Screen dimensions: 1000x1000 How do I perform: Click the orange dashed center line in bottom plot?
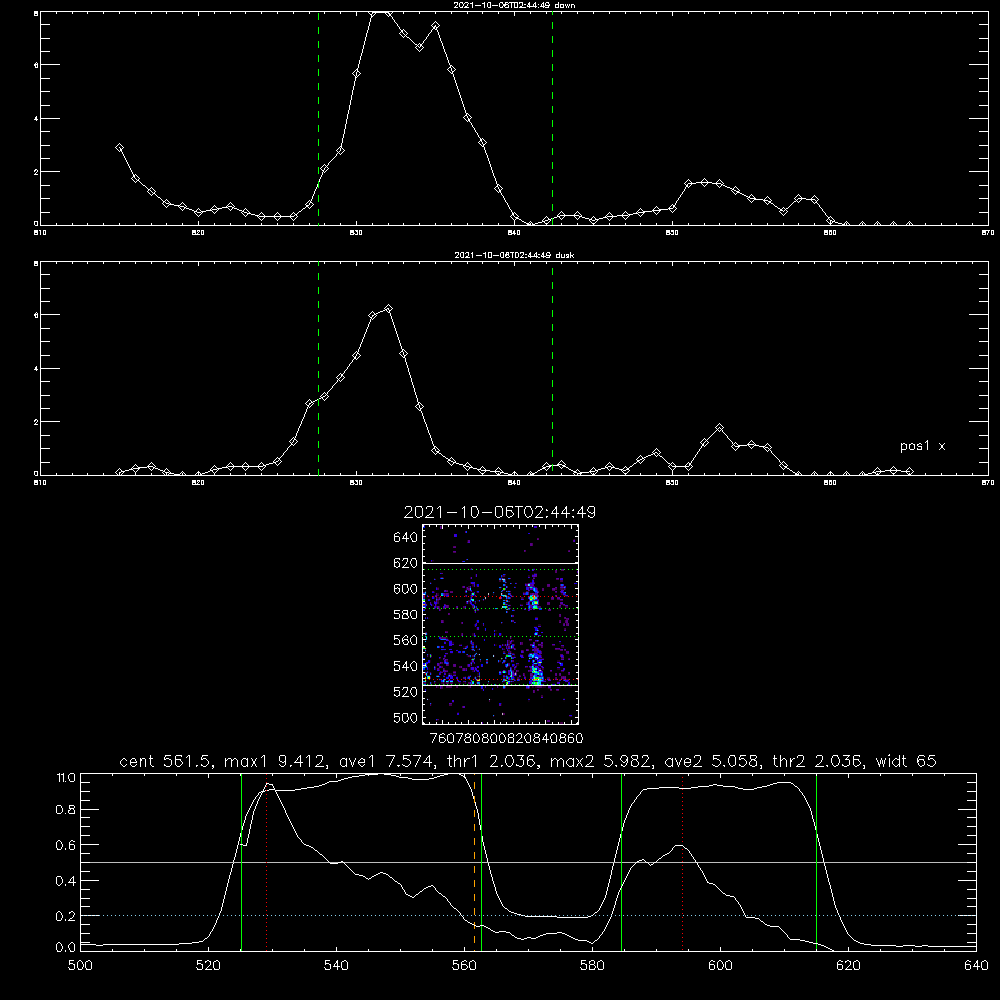tap(474, 861)
